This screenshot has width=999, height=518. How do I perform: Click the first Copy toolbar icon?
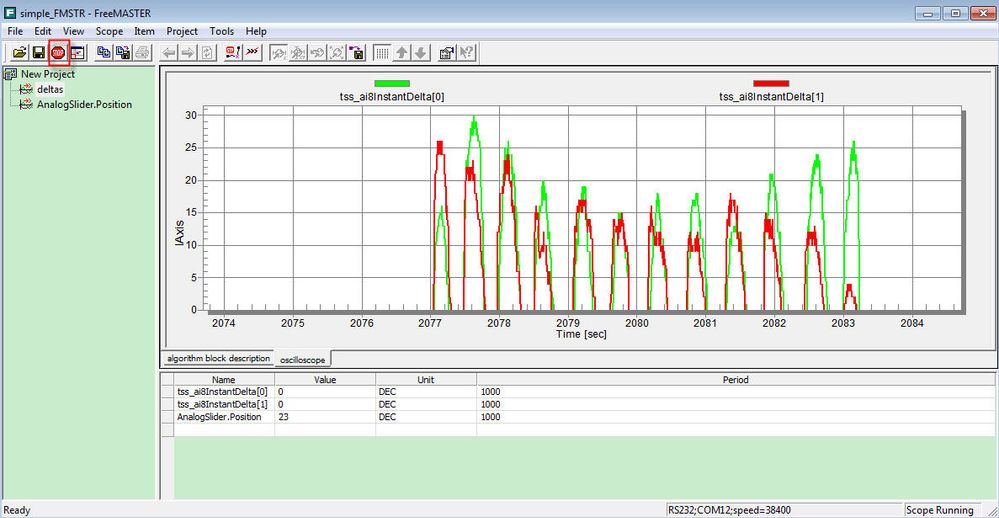tap(103, 52)
